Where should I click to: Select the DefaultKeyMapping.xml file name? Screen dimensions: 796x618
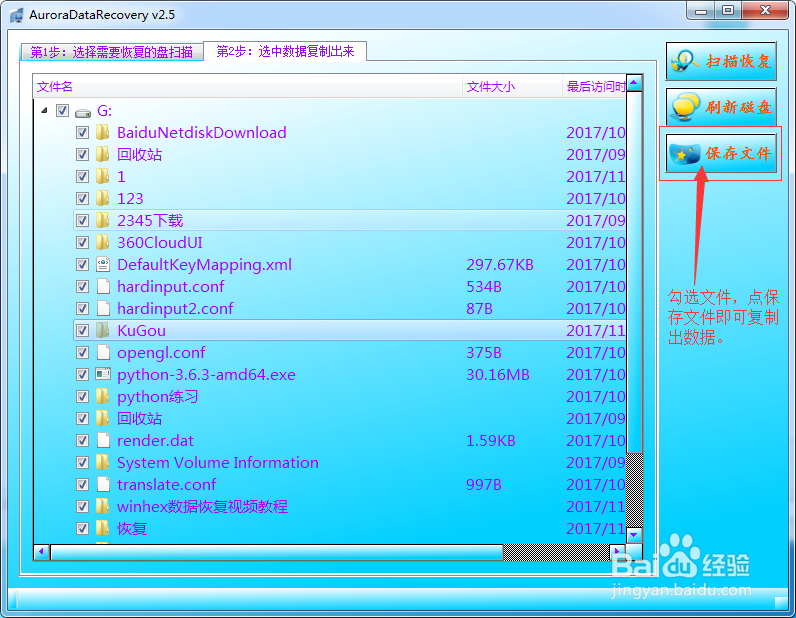click(x=204, y=265)
